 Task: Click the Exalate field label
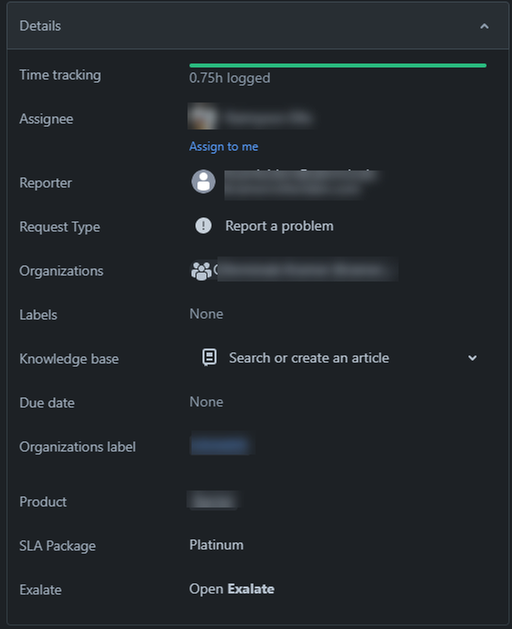tap(41, 590)
